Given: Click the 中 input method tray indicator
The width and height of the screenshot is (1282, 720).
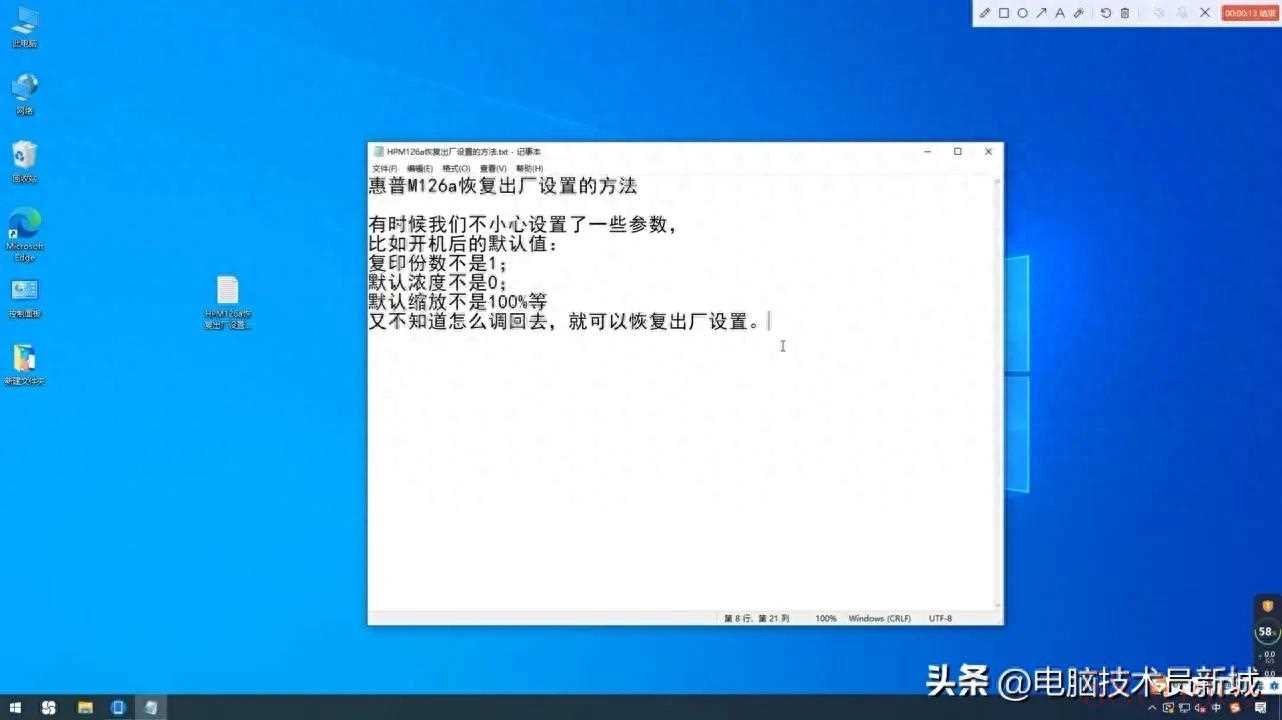Looking at the screenshot, I should tap(1218, 707).
